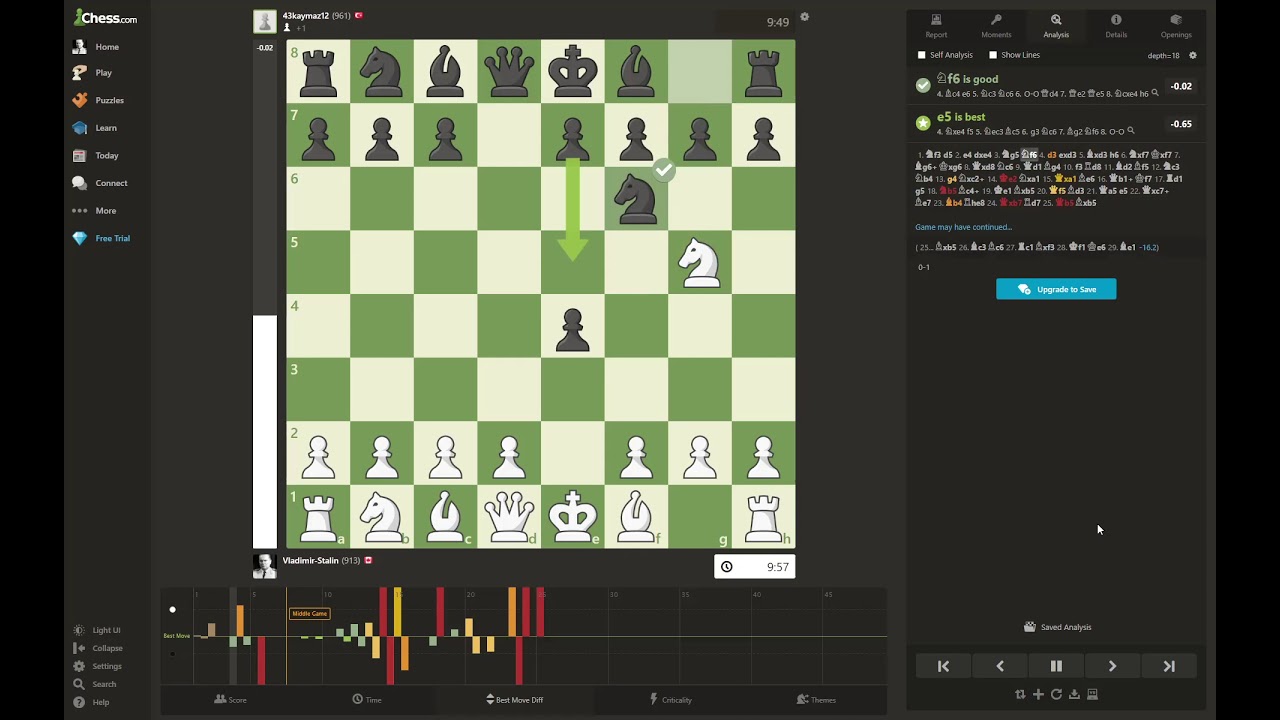
Task: Select the 'Nf6 is good' suggestion line
Action: 1056,86
